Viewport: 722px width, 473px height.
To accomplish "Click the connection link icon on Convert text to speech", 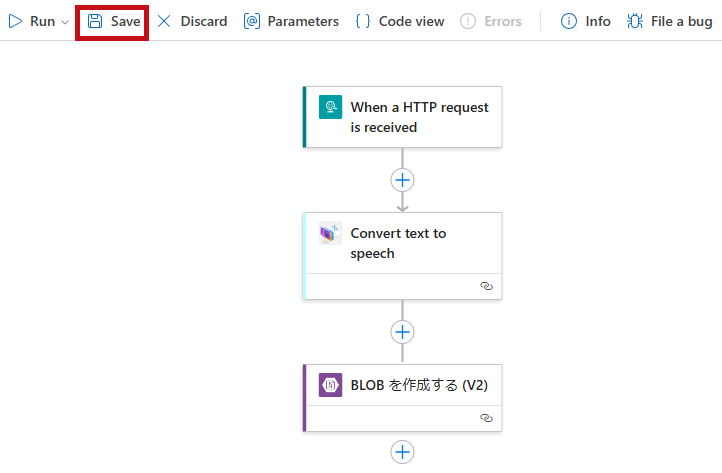I will click(x=486, y=286).
